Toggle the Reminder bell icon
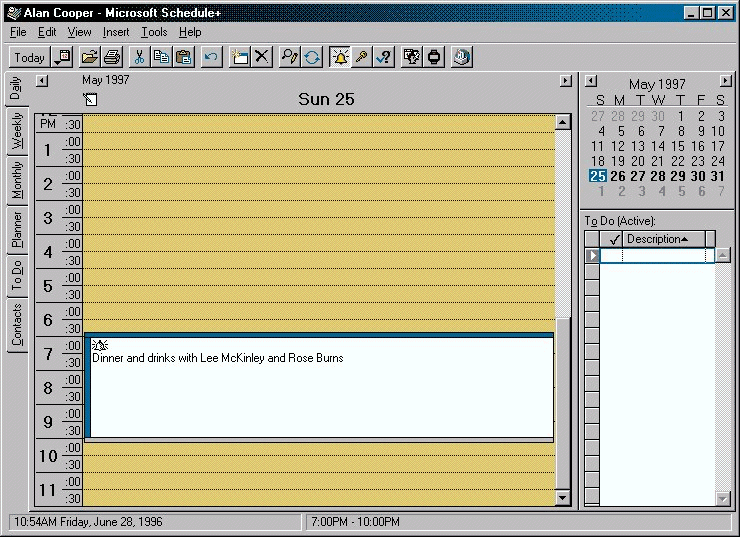 [x=340, y=57]
